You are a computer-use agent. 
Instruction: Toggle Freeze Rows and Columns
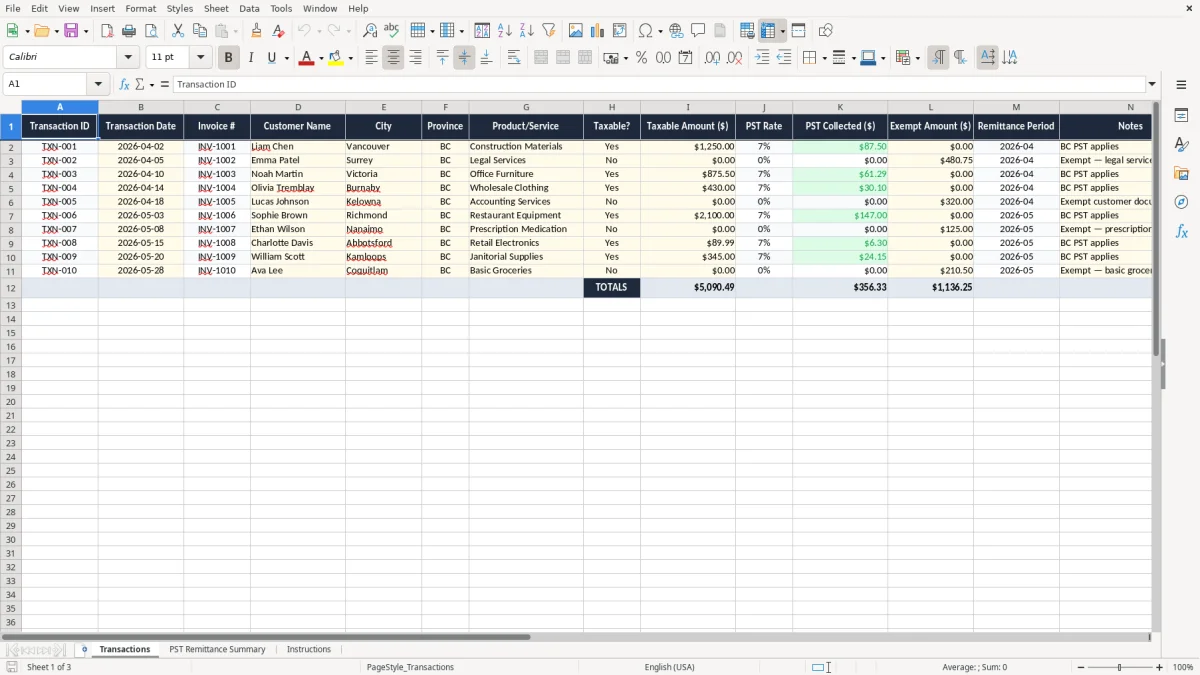coord(768,31)
